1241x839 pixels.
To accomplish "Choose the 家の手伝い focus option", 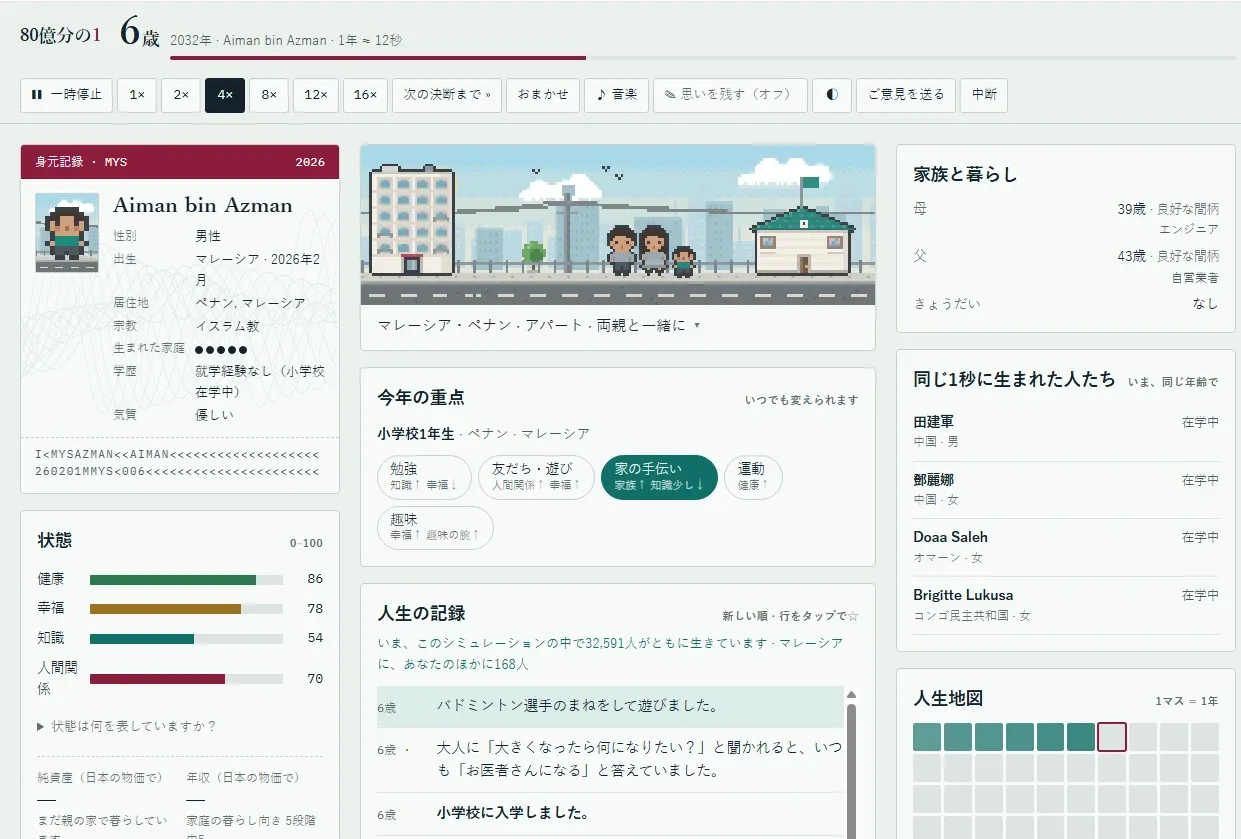I will point(659,477).
